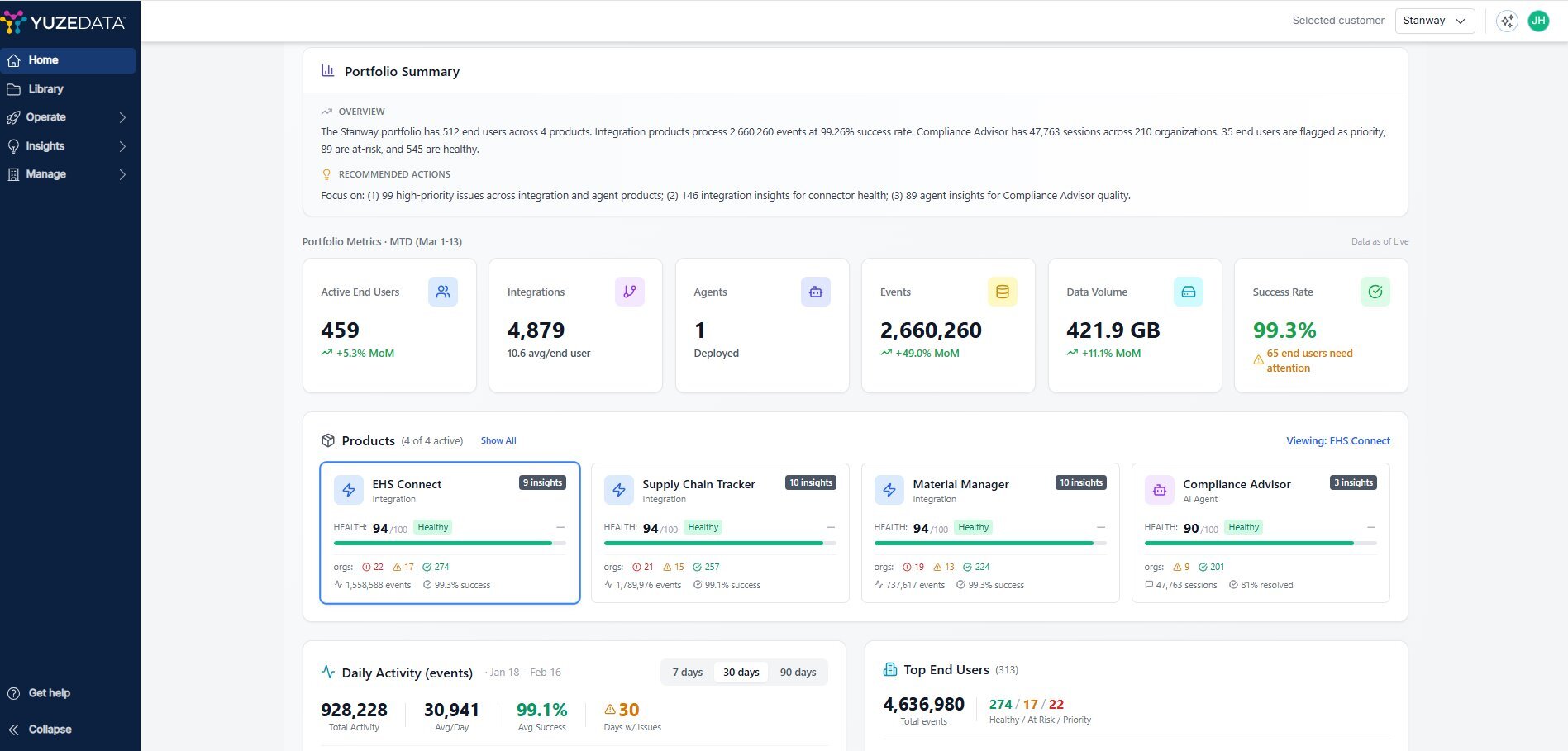Click the Active End Users people icon
This screenshot has height=751, width=1568.
[443, 292]
